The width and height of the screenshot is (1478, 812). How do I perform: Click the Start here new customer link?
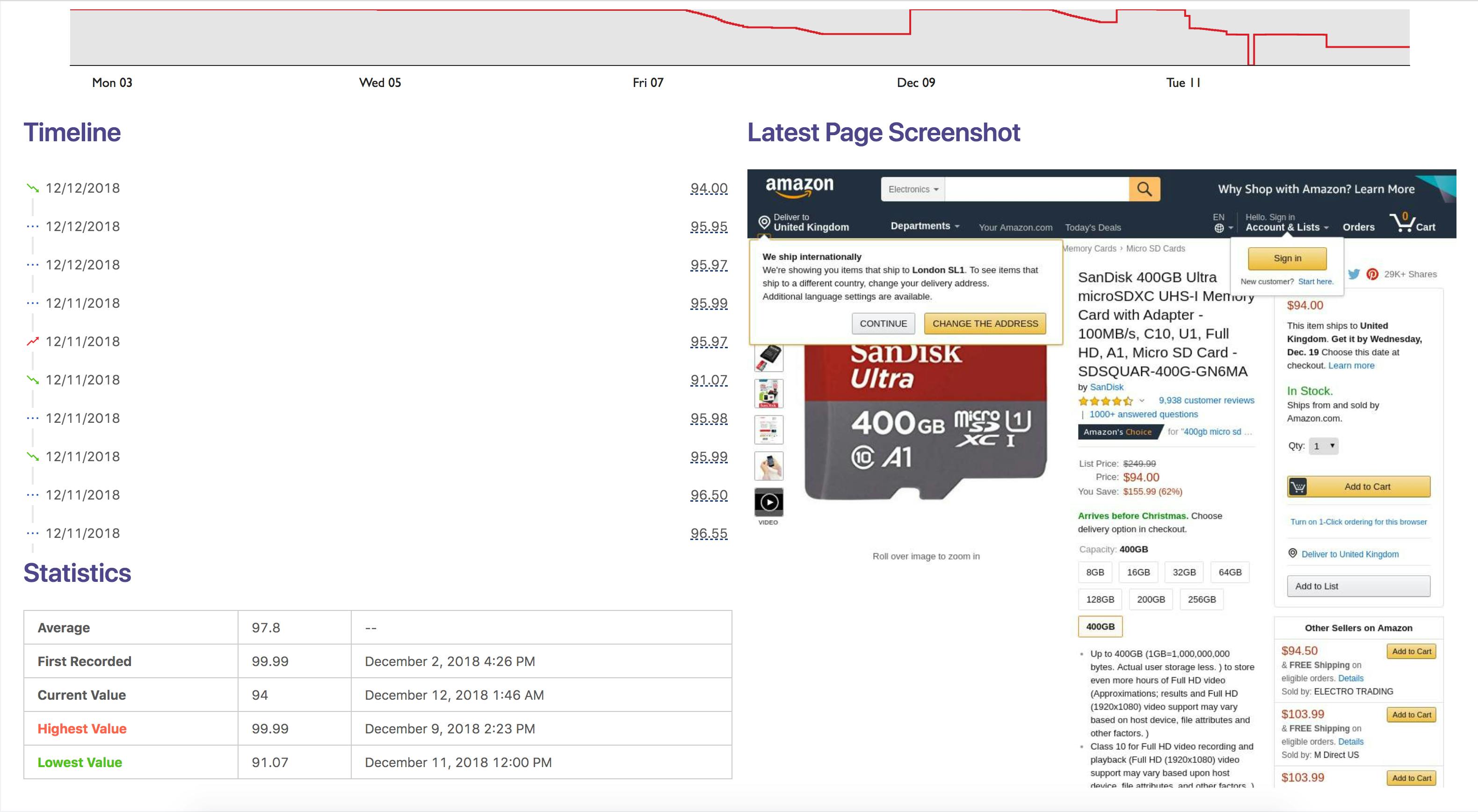click(x=1316, y=282)
